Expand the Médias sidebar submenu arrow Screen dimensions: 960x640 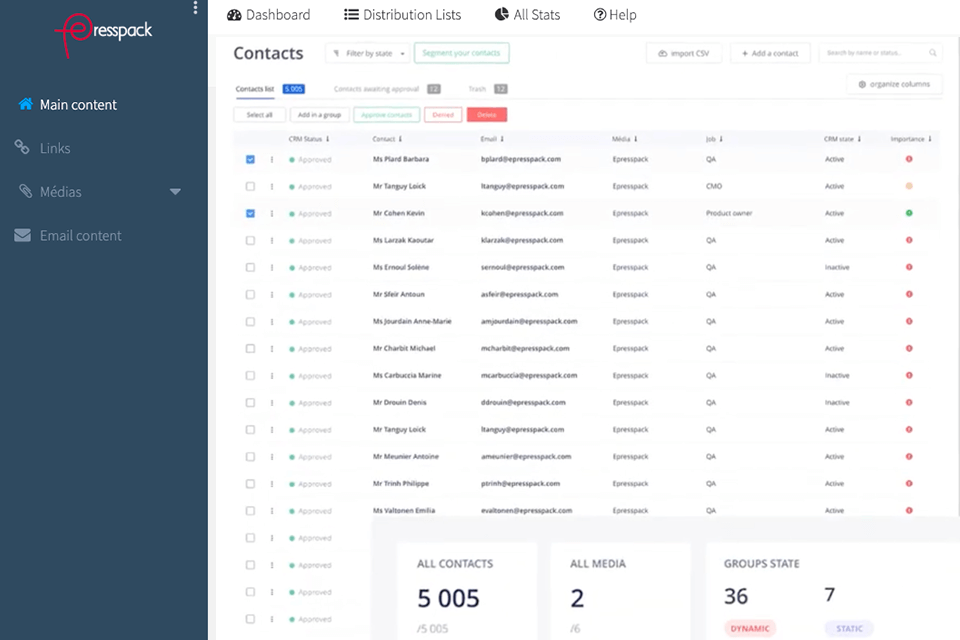175,192
